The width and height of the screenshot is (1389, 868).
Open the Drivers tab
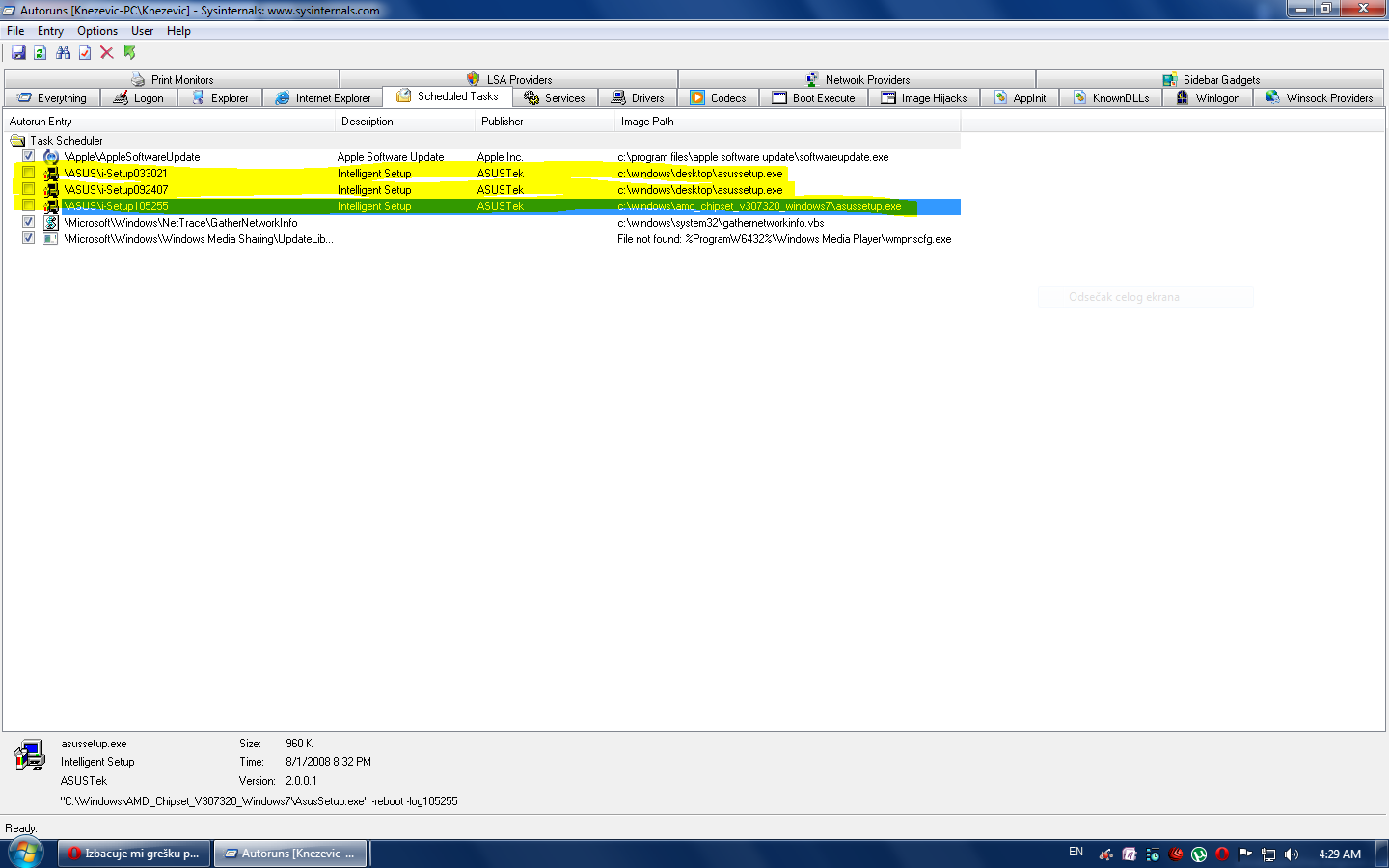point(638,97)
